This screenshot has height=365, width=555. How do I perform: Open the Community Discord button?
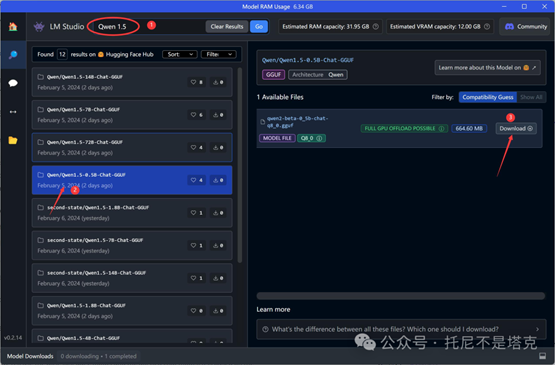[x=526, y=27]
